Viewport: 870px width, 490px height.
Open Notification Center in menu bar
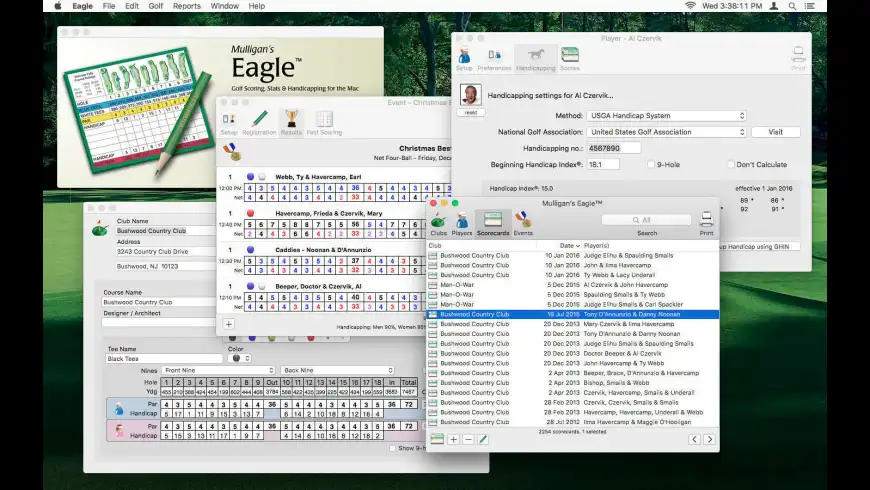pos(810,6)
